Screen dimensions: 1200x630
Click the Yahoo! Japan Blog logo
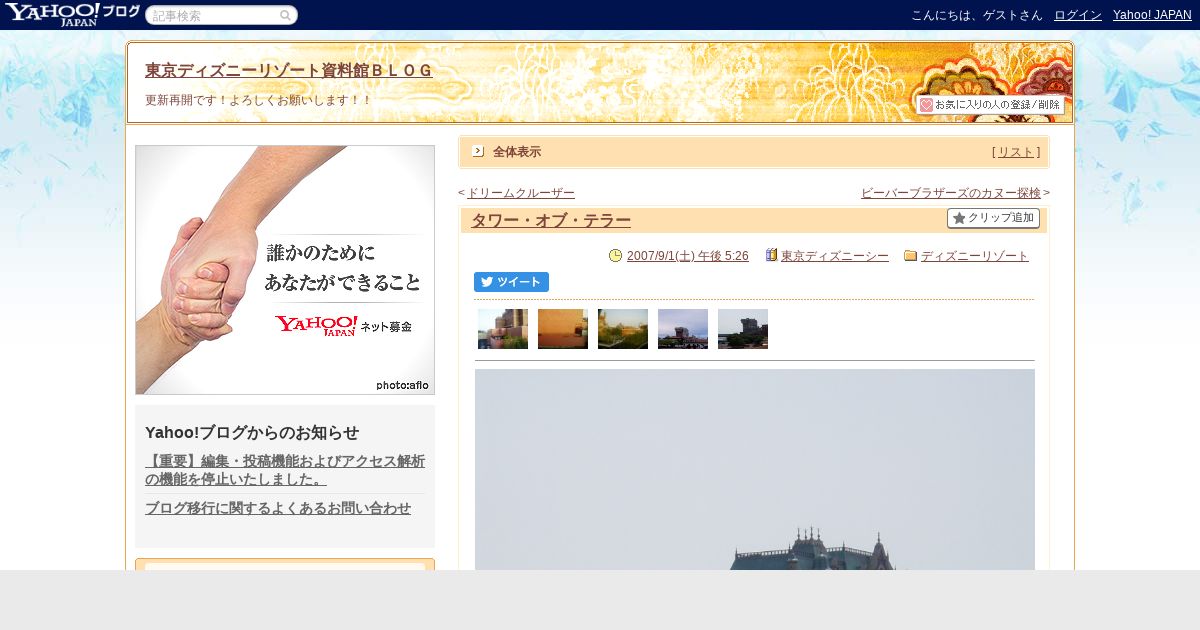72,14
